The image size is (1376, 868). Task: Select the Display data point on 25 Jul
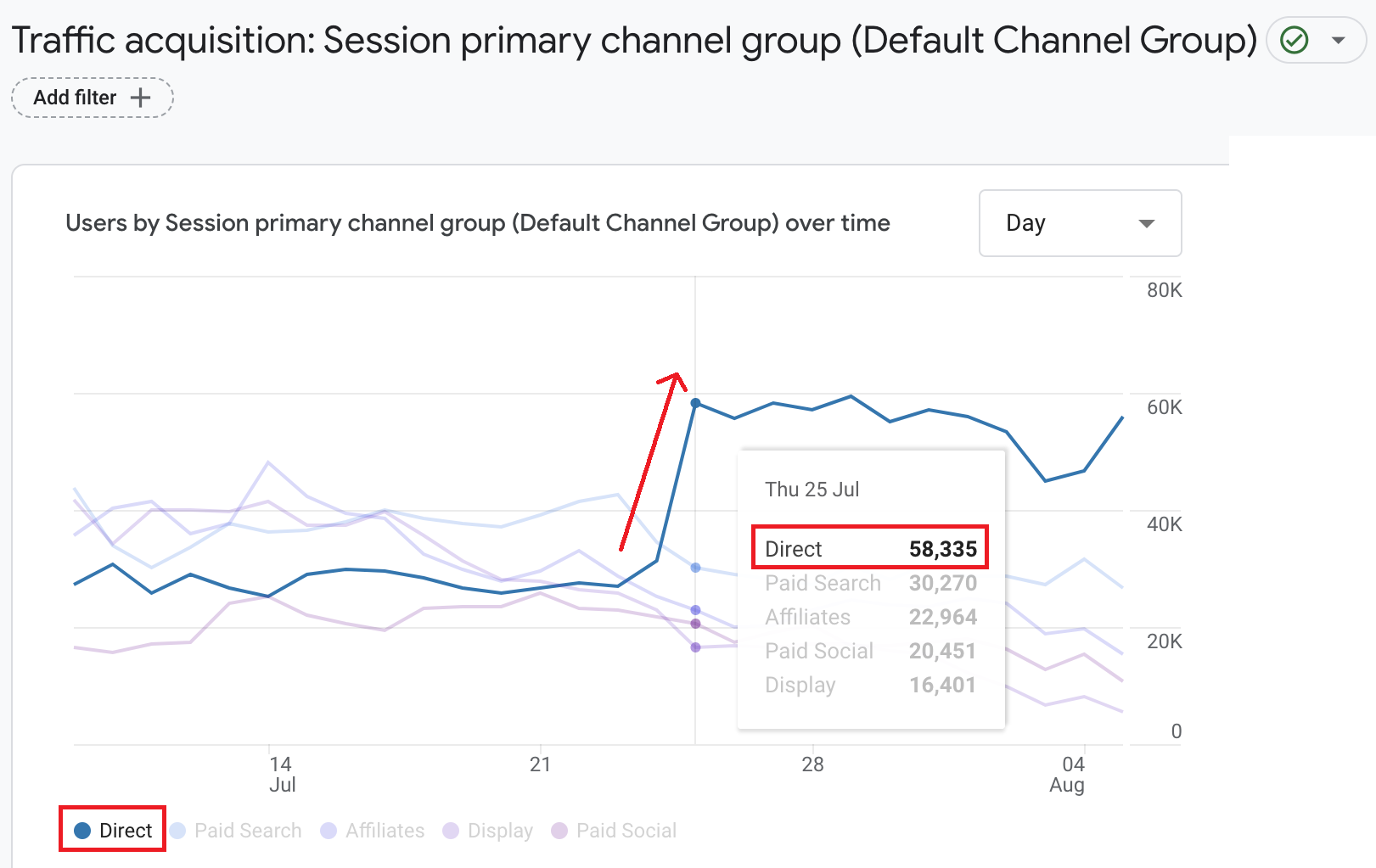(x=695, y=647)
